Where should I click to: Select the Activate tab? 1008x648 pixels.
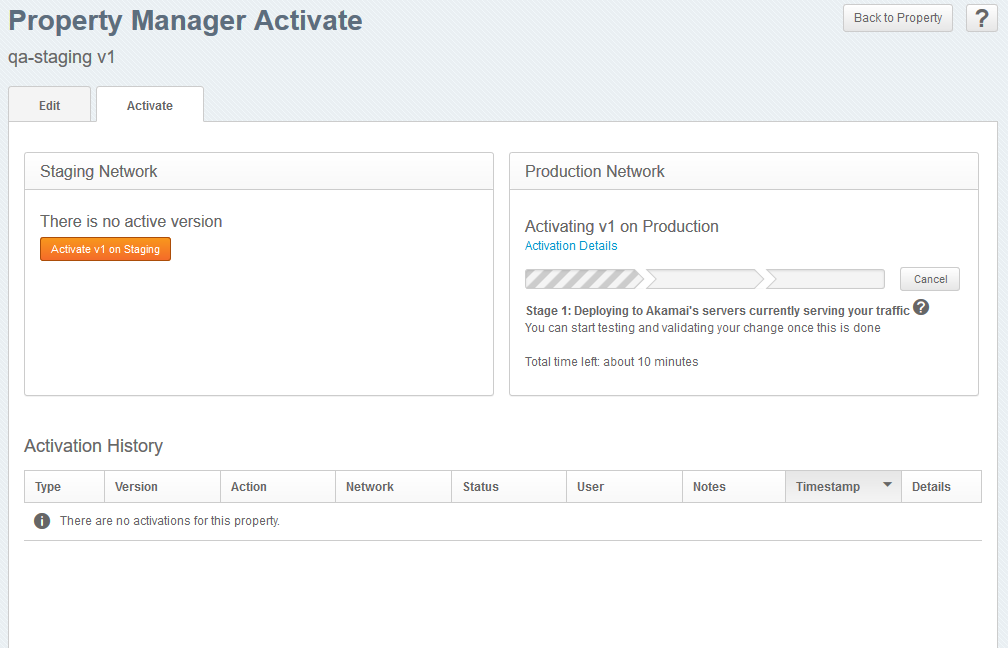(x=149, y=104)
